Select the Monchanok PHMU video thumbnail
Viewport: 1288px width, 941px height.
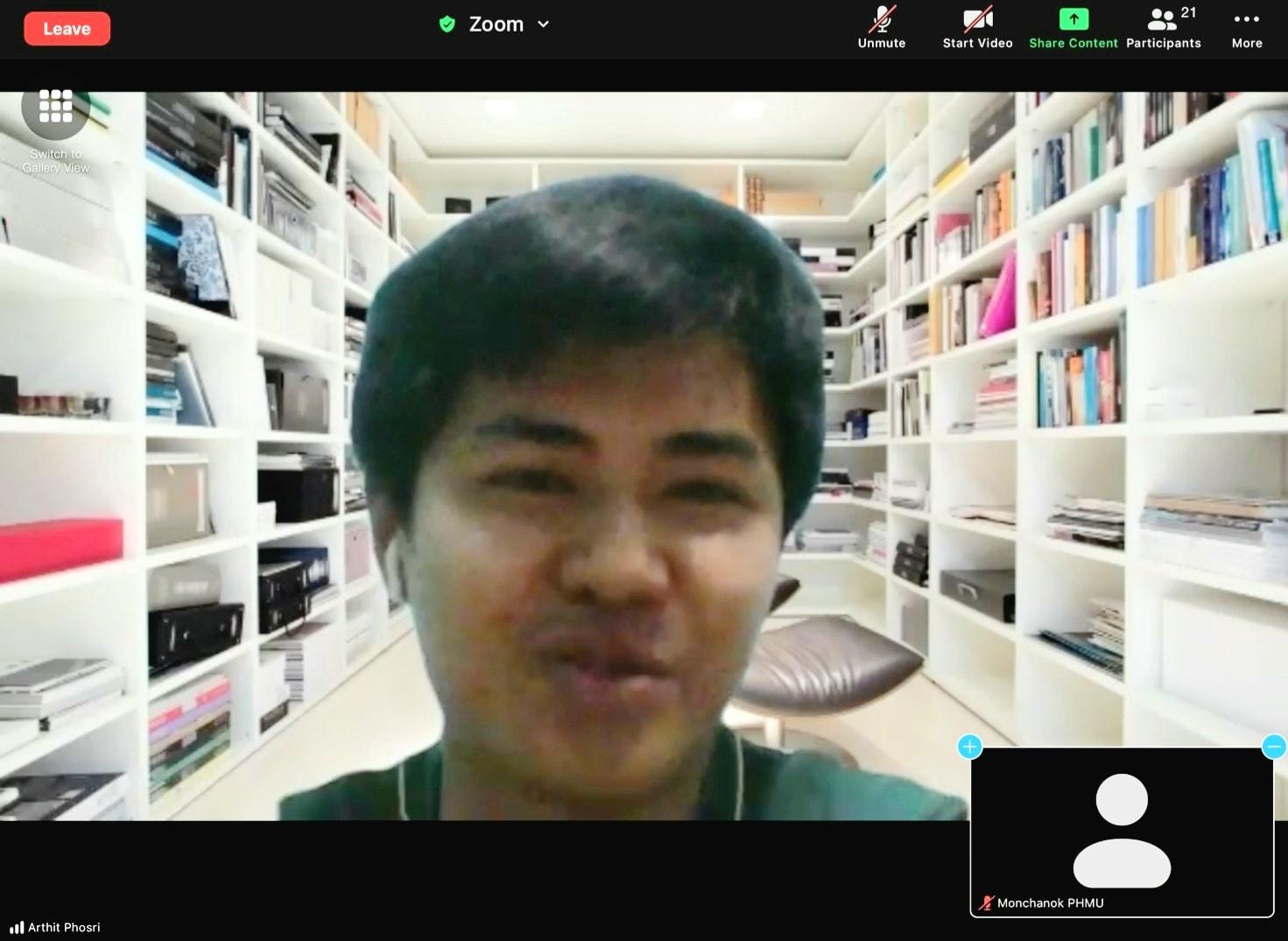click(1122, 831)
